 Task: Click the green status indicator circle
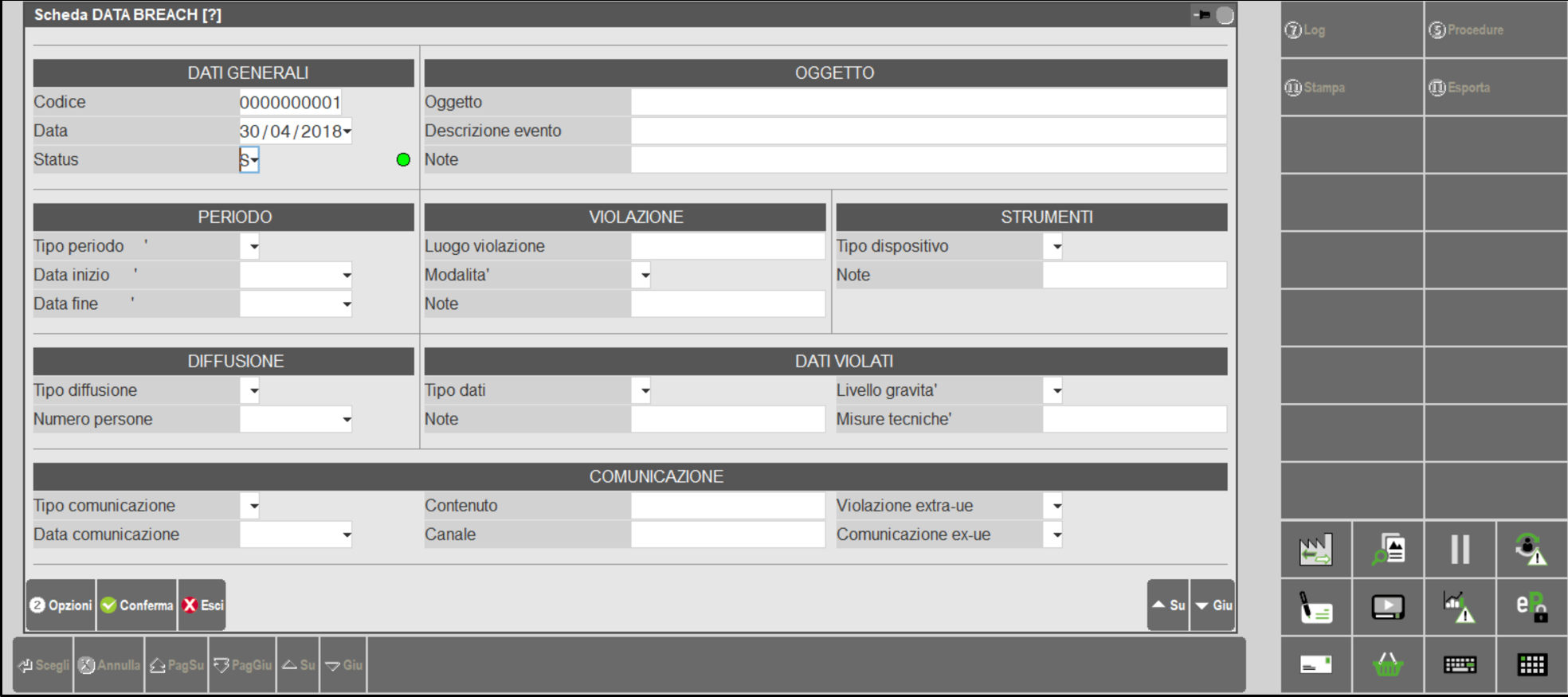[x=403, y=160]
